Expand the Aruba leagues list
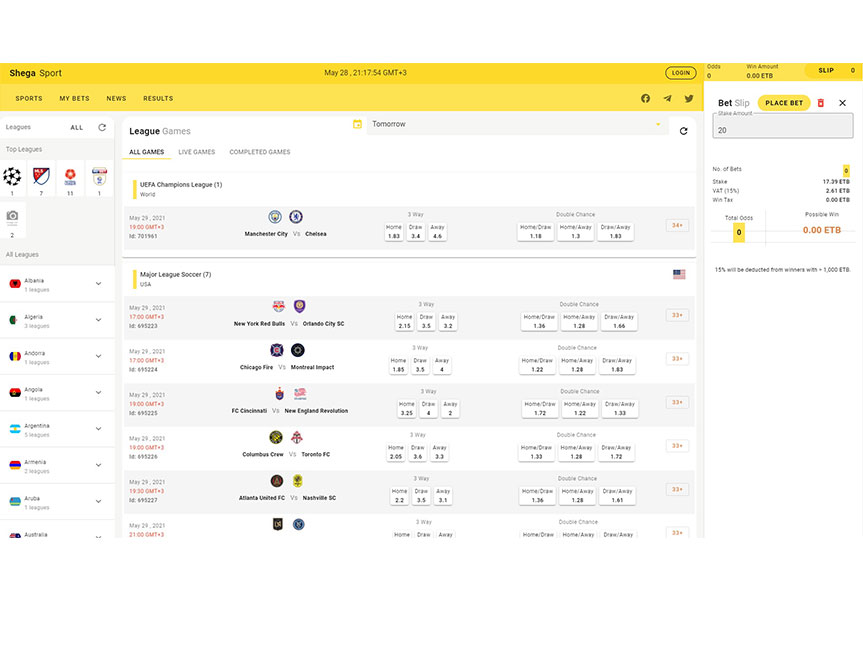Image resolution: width=863 pixels, height=648 pixels. click(99, 502)
